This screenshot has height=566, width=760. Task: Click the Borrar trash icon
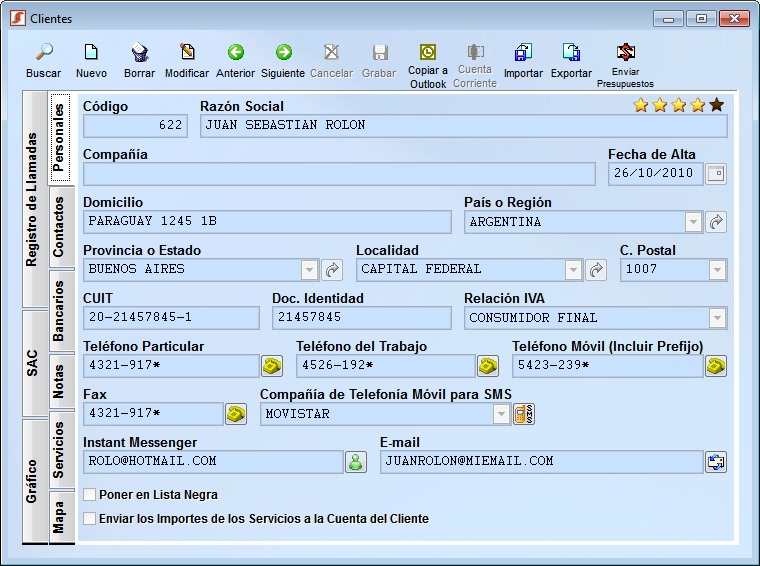click(139, 53)
